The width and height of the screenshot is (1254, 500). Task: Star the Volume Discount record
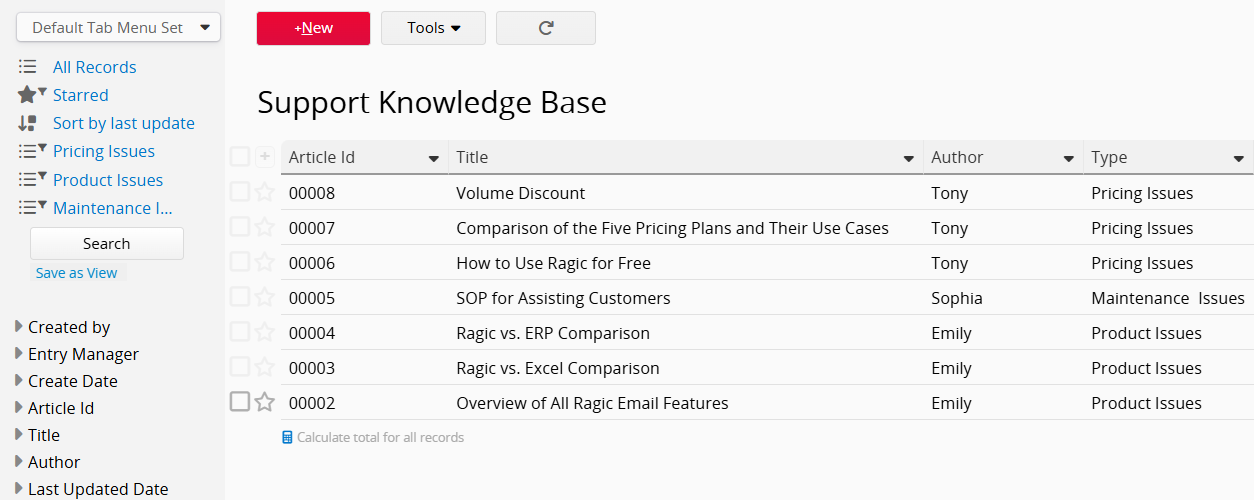264,192
